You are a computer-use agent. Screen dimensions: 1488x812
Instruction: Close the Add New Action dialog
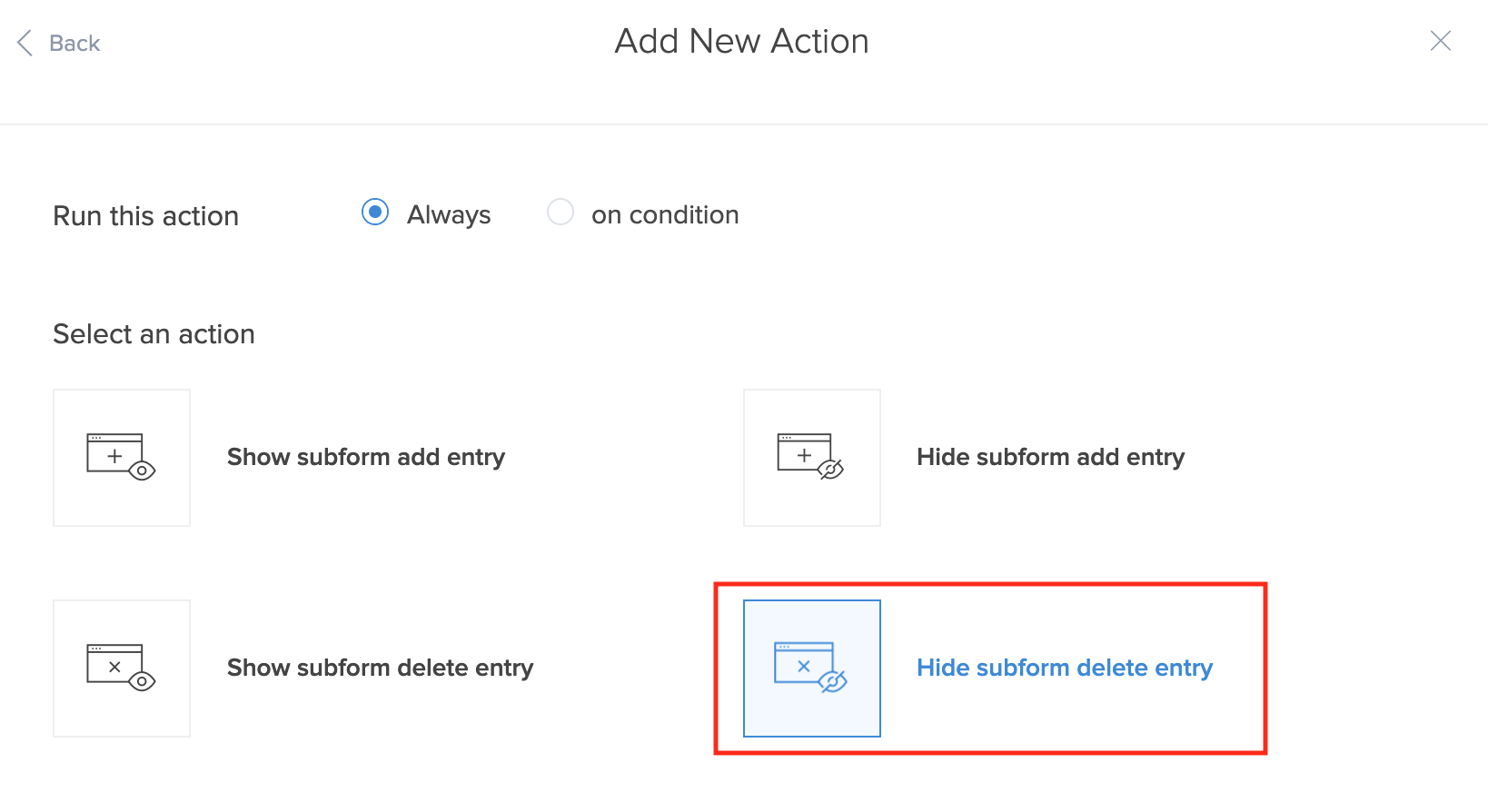click(x=1440, y=41)
